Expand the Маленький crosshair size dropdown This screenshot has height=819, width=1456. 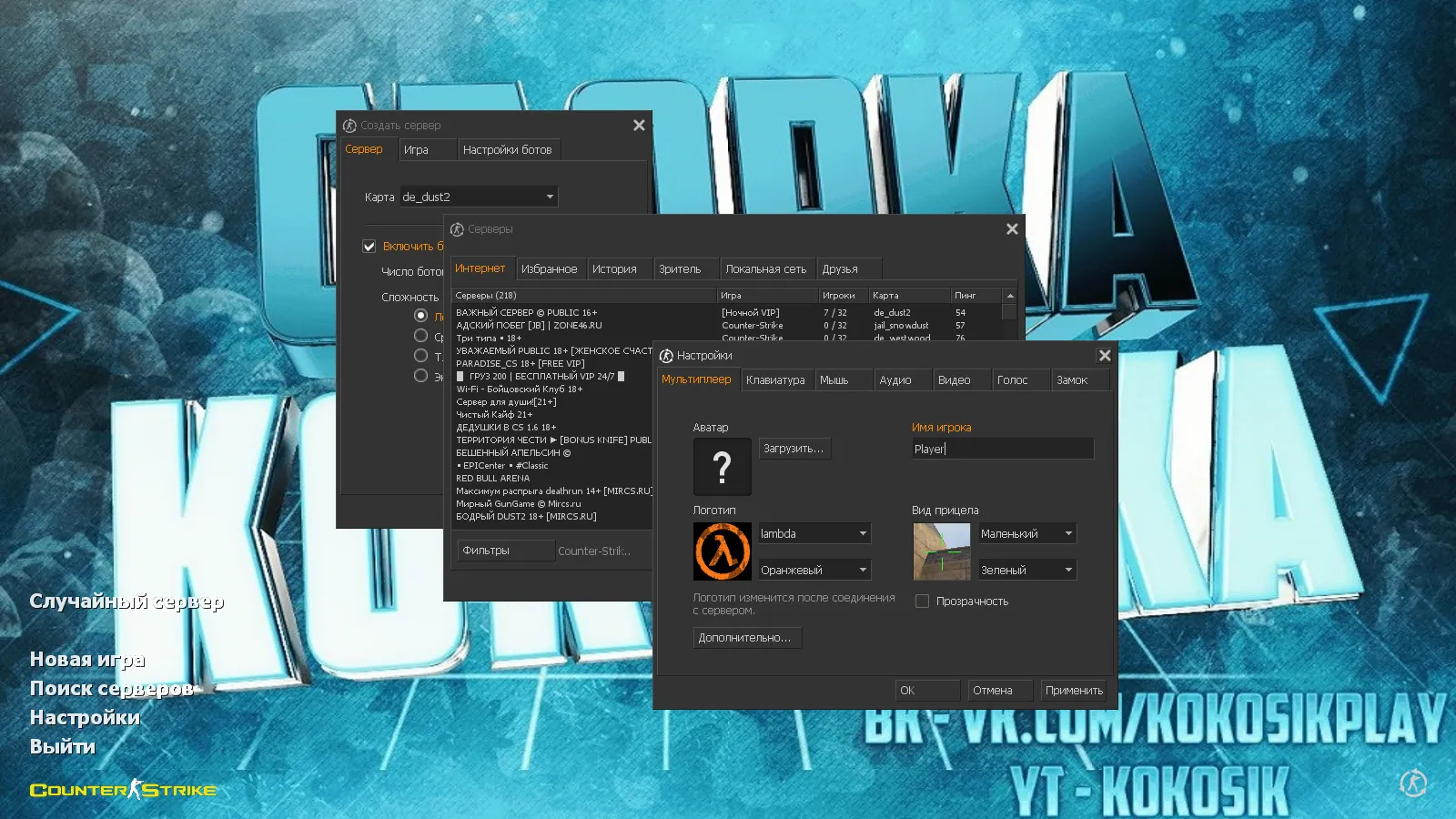point(1027,534)
